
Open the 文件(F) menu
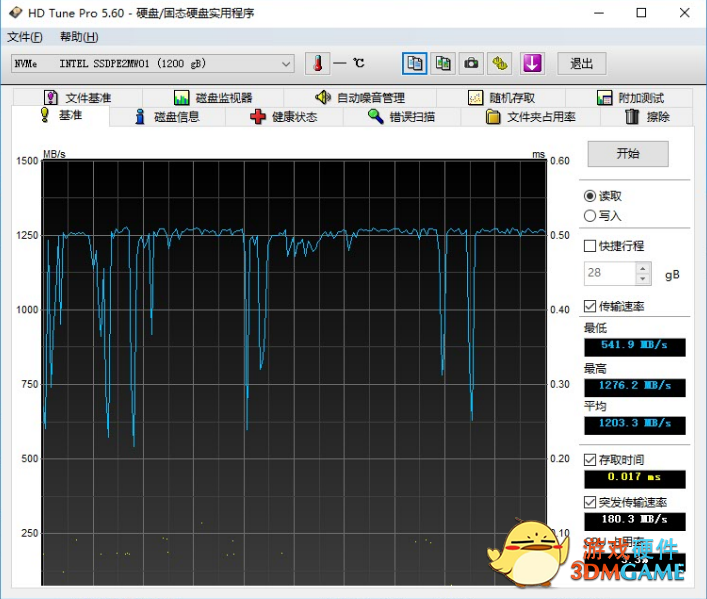point(25,37)
